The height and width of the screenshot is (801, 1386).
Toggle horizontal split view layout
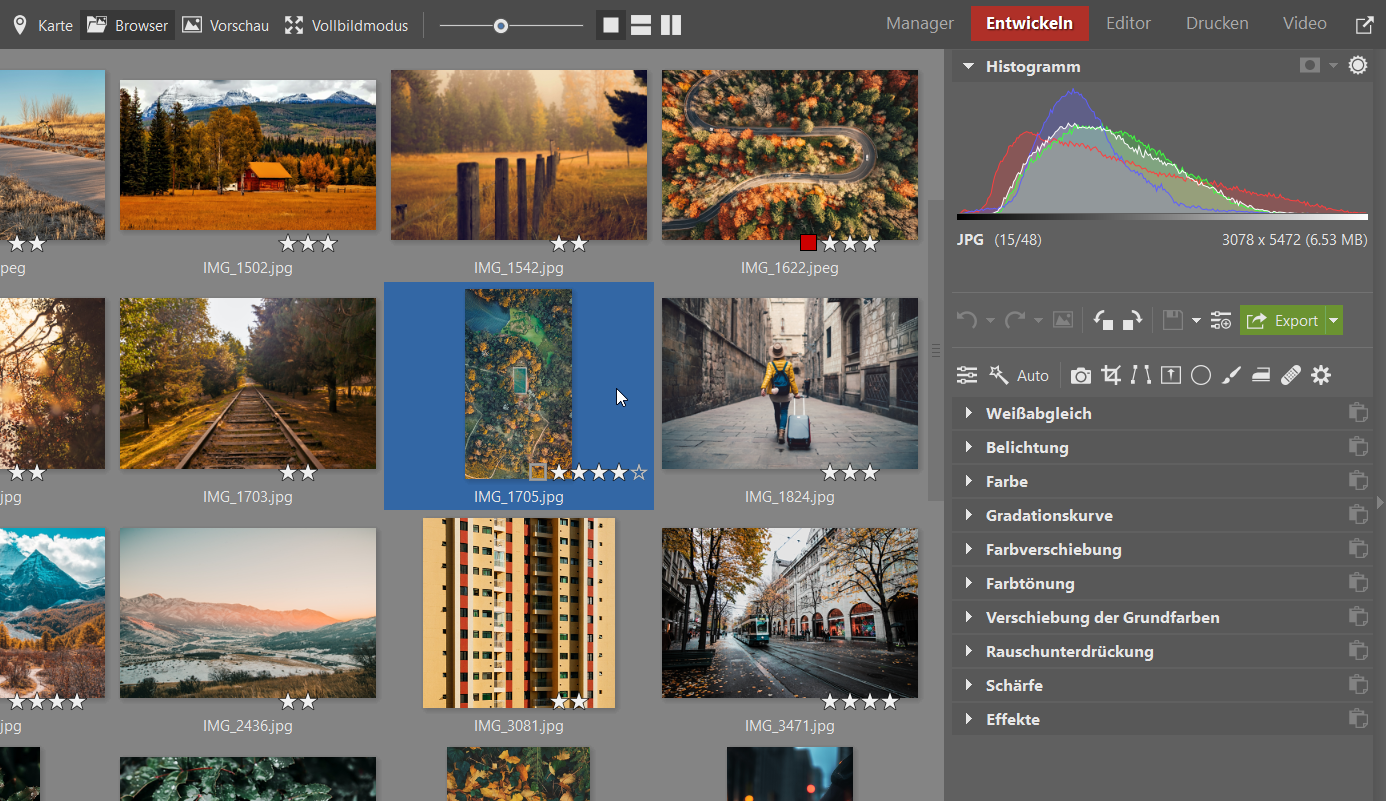(641, 25)
